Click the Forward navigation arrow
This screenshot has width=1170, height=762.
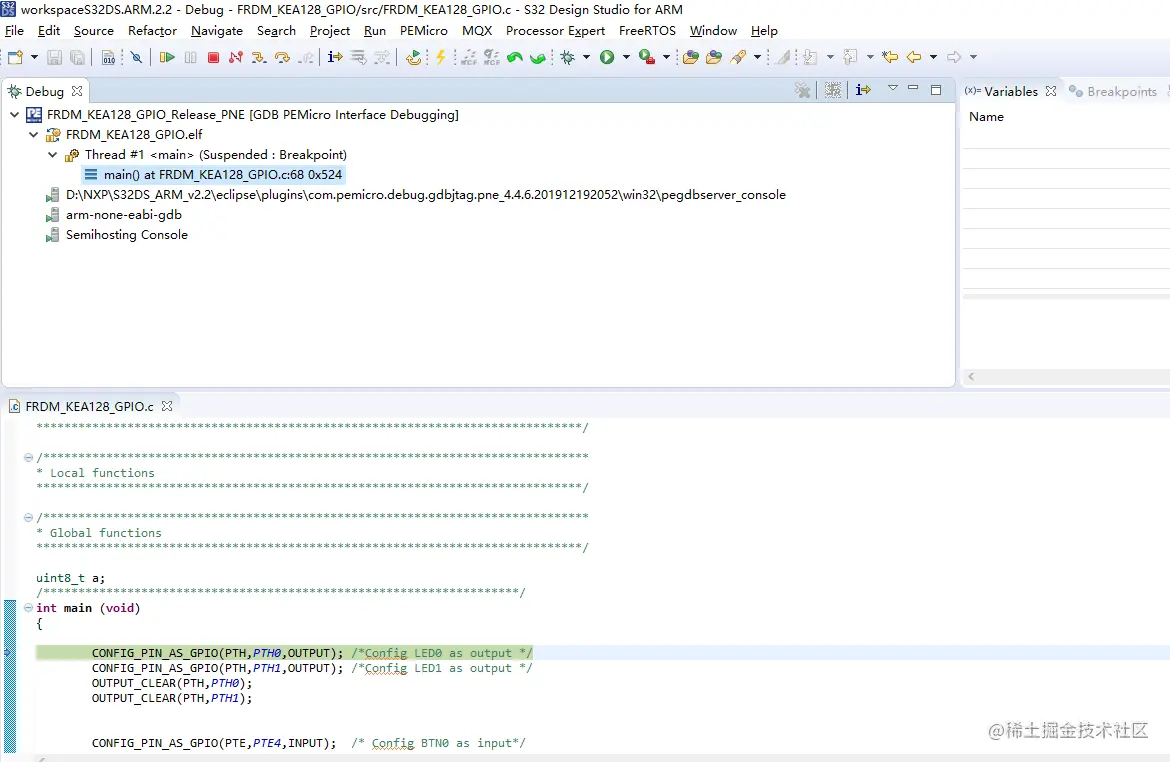(x=954, y=57)
